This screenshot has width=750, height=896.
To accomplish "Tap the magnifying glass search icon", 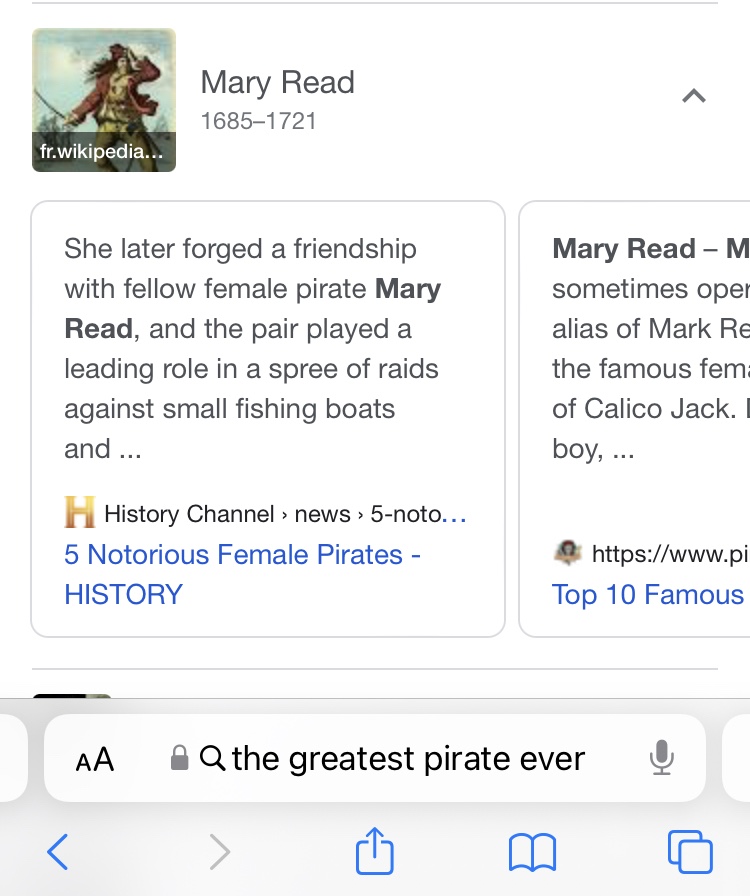I will point(212,758).
